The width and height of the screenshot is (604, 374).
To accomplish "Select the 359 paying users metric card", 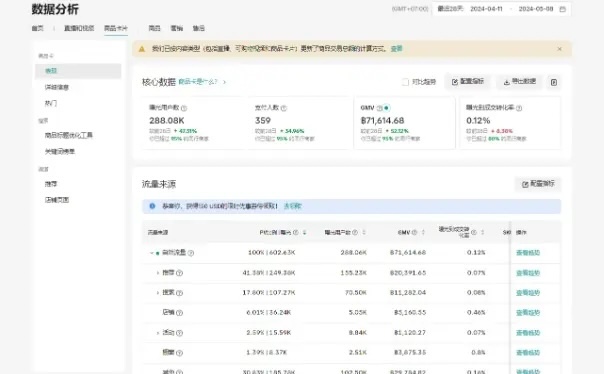I will (299, 123).
